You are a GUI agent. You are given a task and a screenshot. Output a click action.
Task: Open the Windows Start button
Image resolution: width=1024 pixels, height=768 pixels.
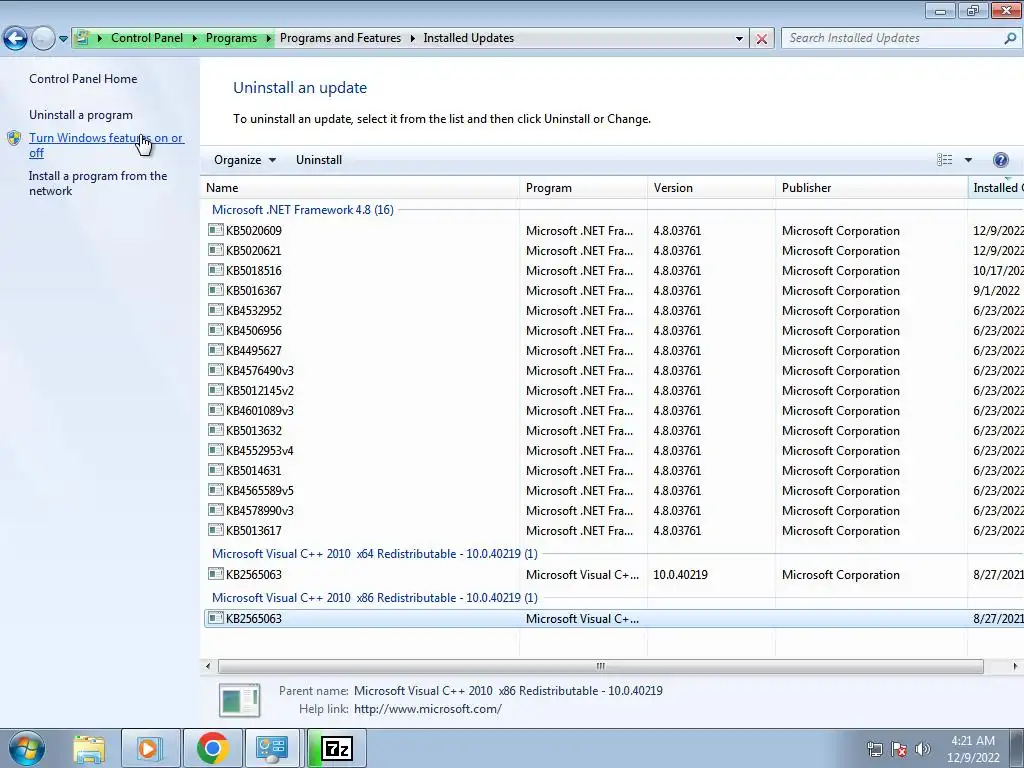click(x=27, y=748)
